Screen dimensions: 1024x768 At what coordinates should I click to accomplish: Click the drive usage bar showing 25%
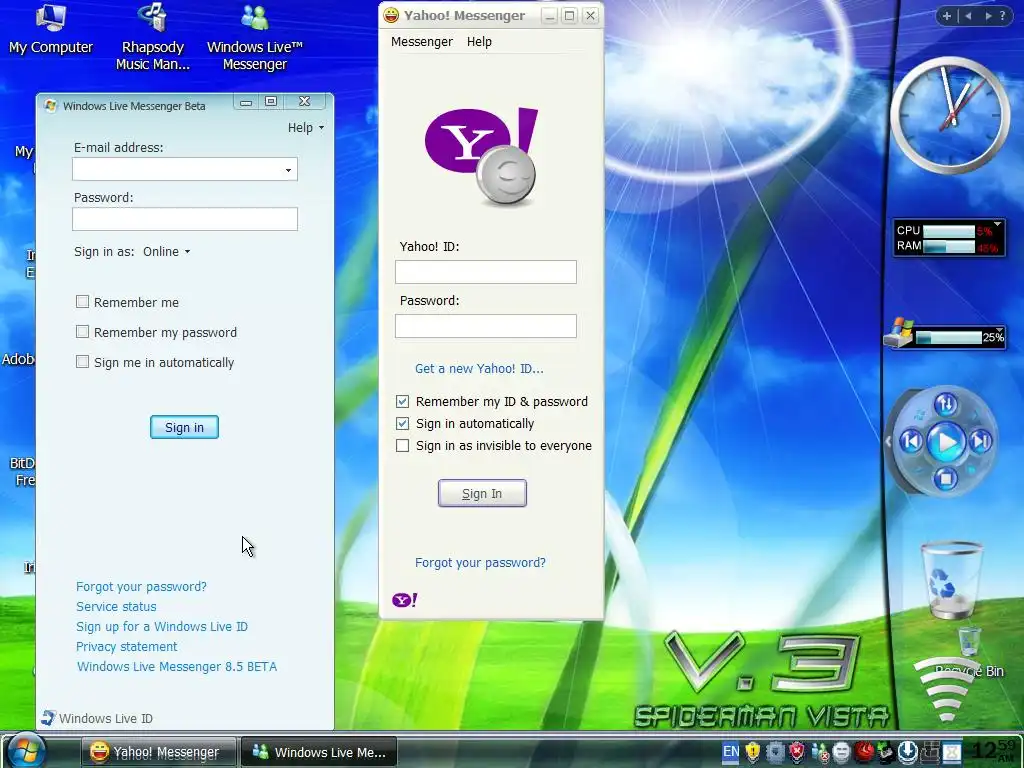(x=948, y=338)
